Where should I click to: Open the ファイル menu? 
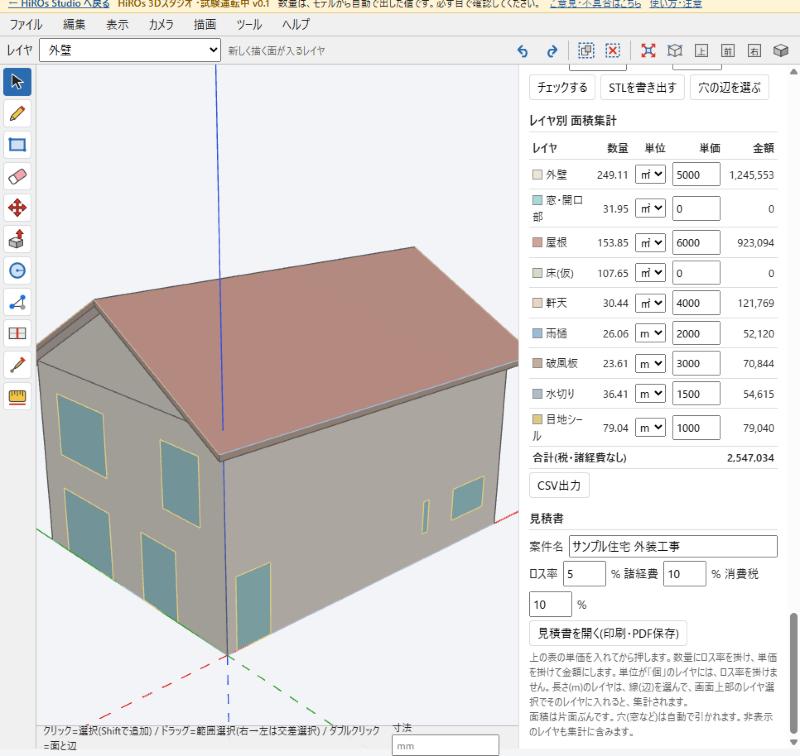coord(26,24)
